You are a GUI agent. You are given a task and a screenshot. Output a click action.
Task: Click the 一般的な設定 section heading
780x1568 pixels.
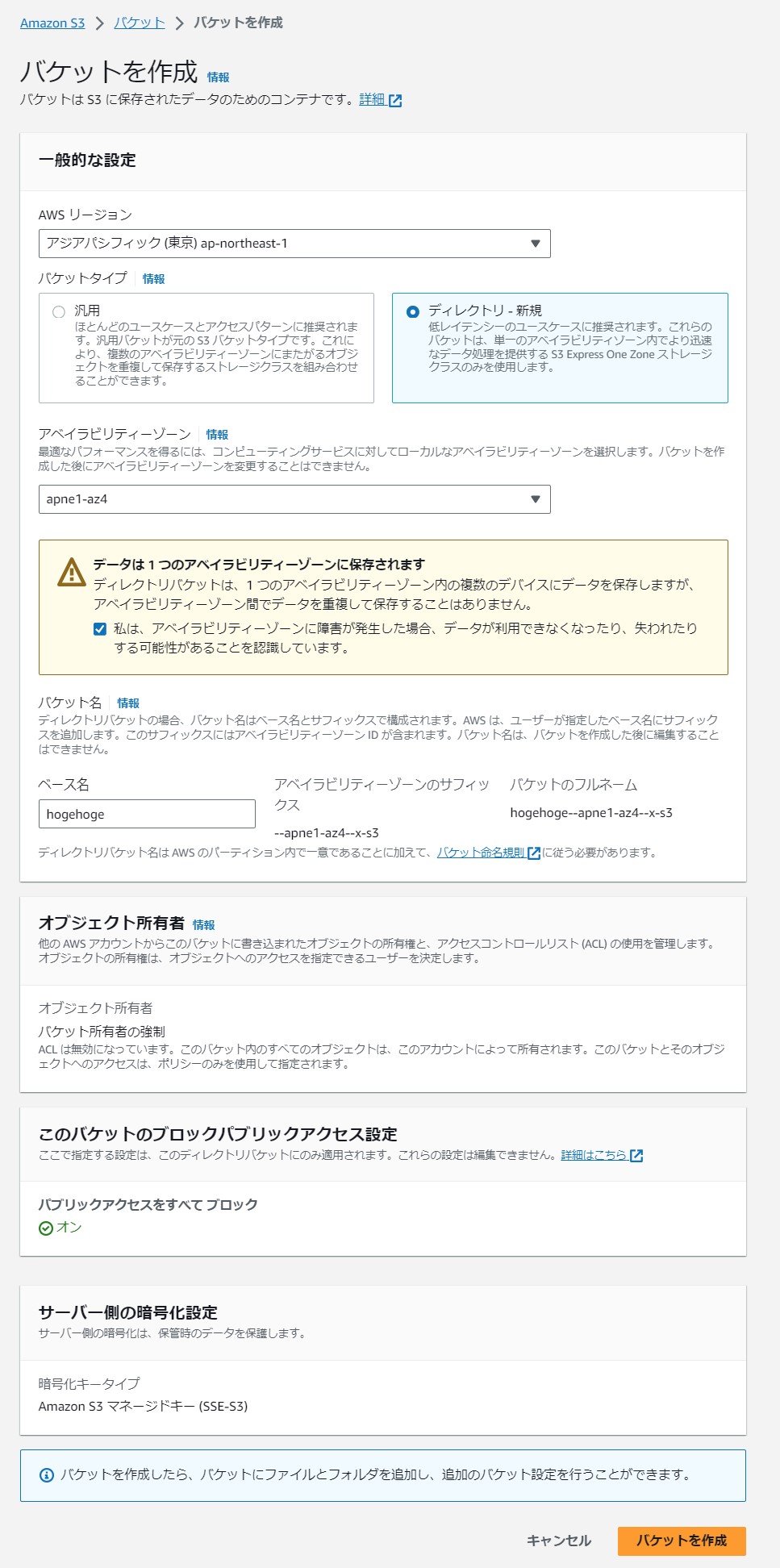click(87, 160)
